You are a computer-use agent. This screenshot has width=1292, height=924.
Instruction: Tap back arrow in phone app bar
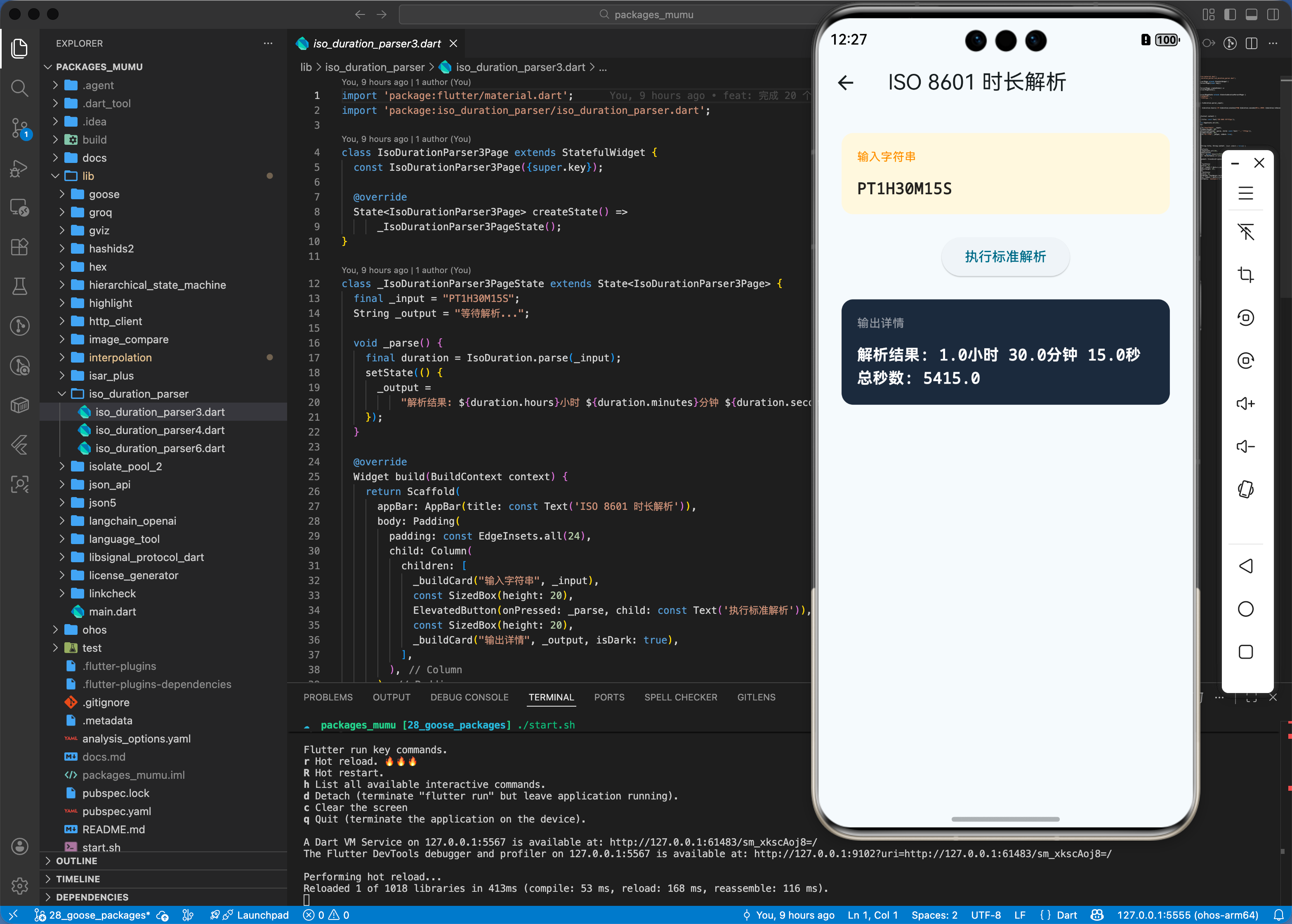(846, 82)
